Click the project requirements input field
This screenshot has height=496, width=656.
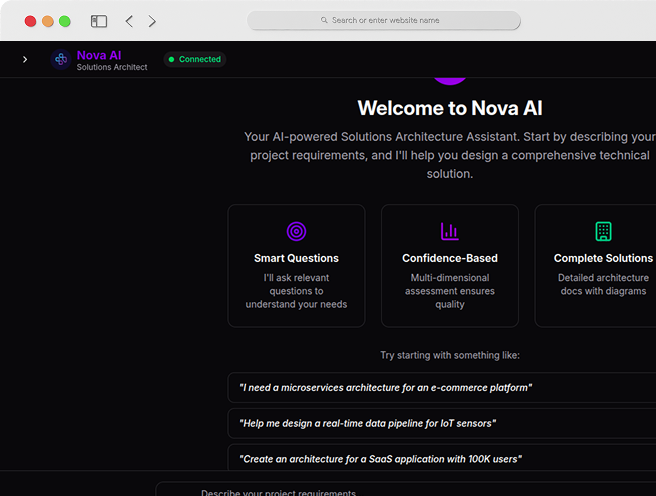pos(406,489)
